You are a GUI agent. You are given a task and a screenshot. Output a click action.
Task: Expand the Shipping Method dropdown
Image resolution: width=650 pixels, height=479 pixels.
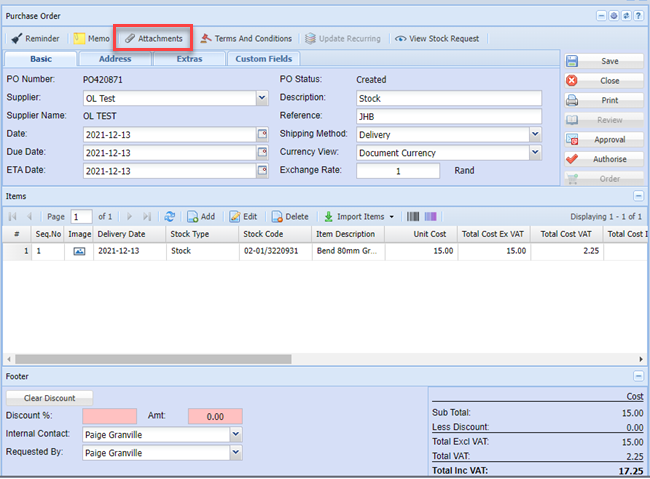(535, 134)
